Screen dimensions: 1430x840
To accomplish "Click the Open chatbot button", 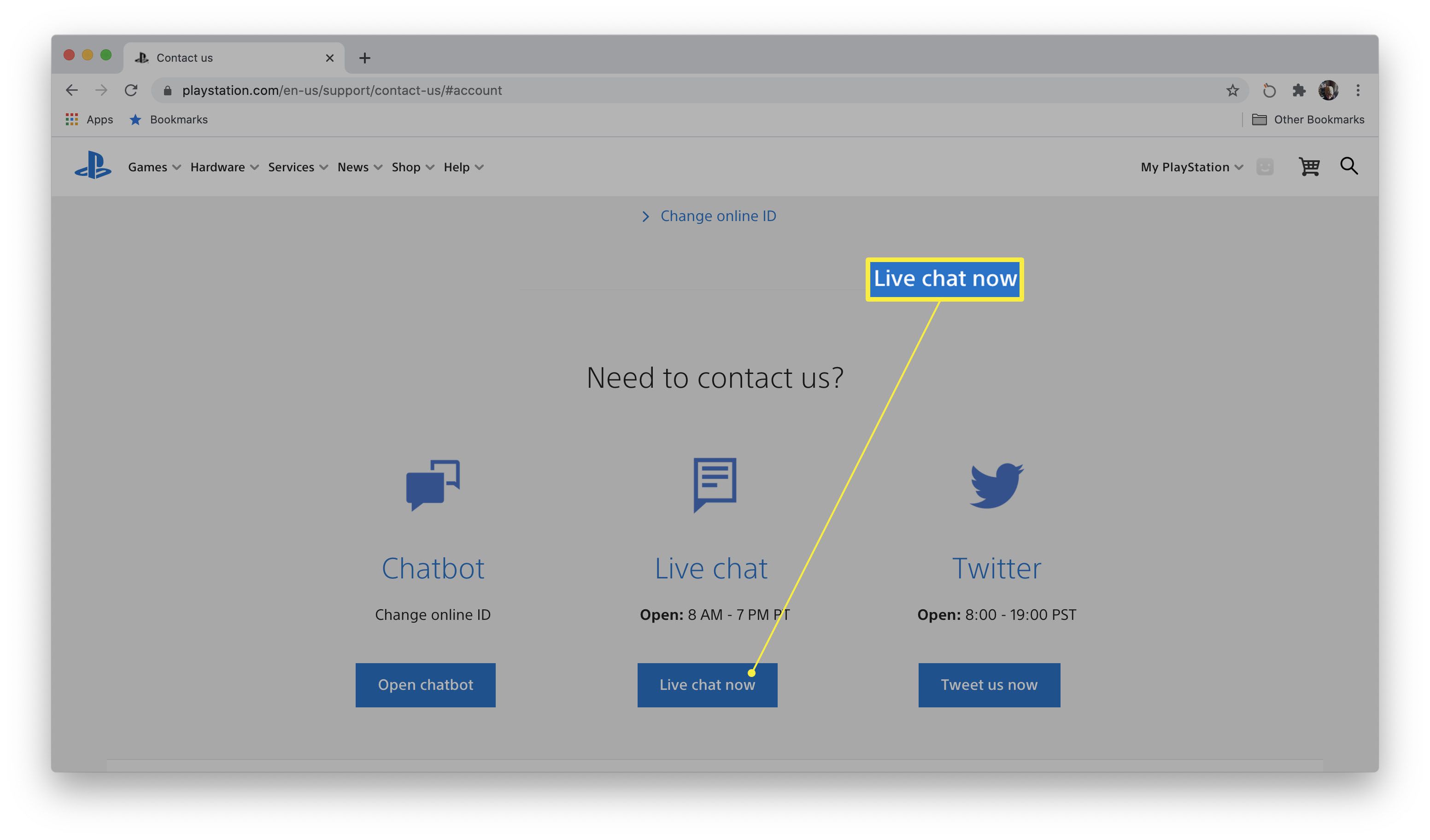I will 425,685.
